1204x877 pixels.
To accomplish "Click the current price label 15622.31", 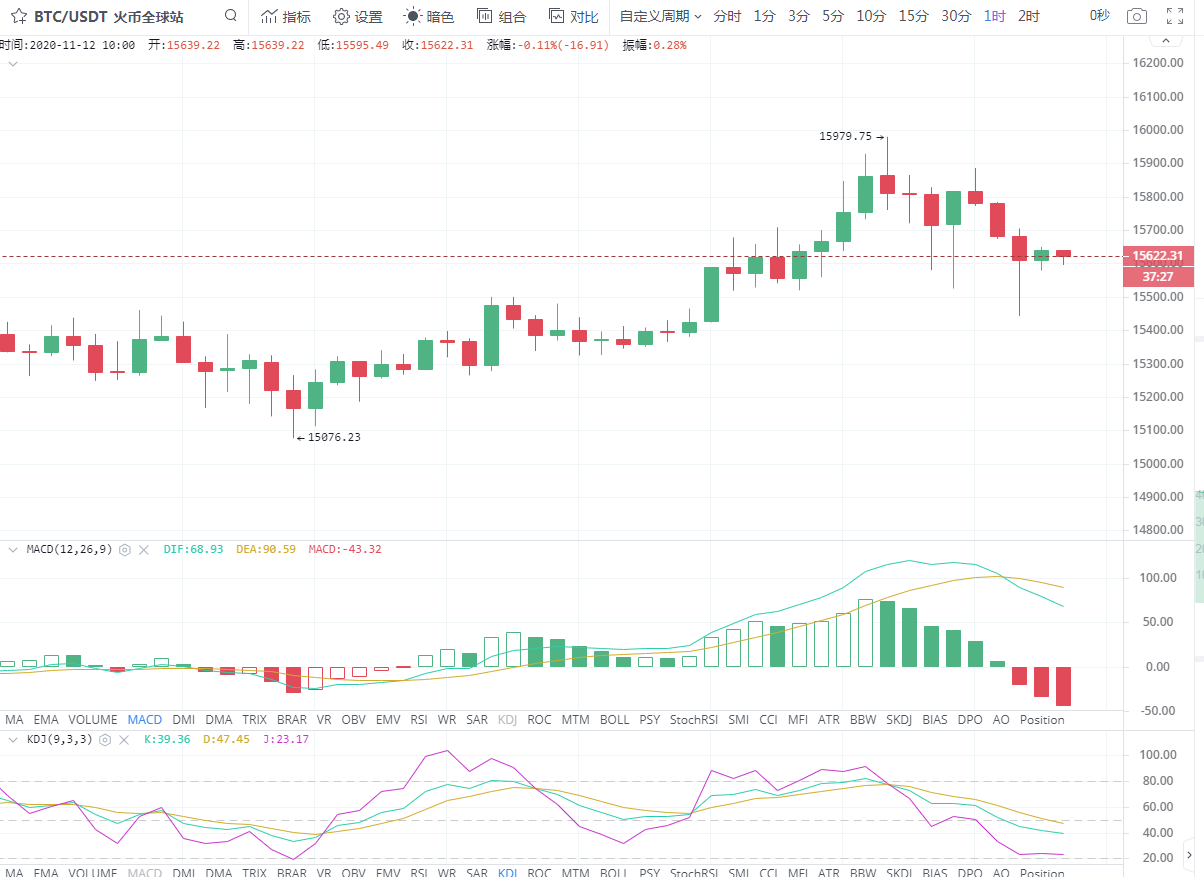I will click(1158, 256).
